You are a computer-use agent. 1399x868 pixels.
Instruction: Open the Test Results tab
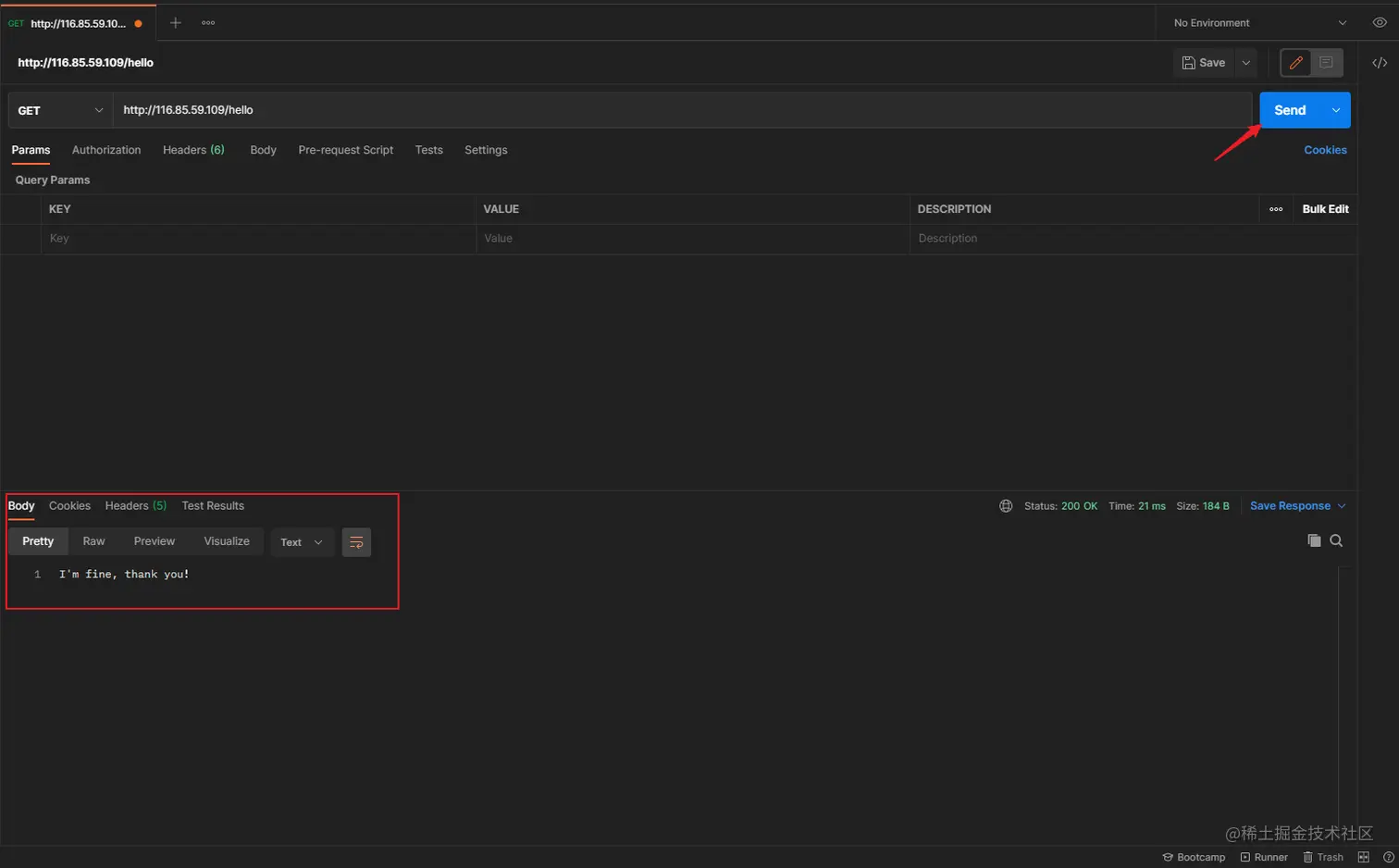click(x=213, y=506)
